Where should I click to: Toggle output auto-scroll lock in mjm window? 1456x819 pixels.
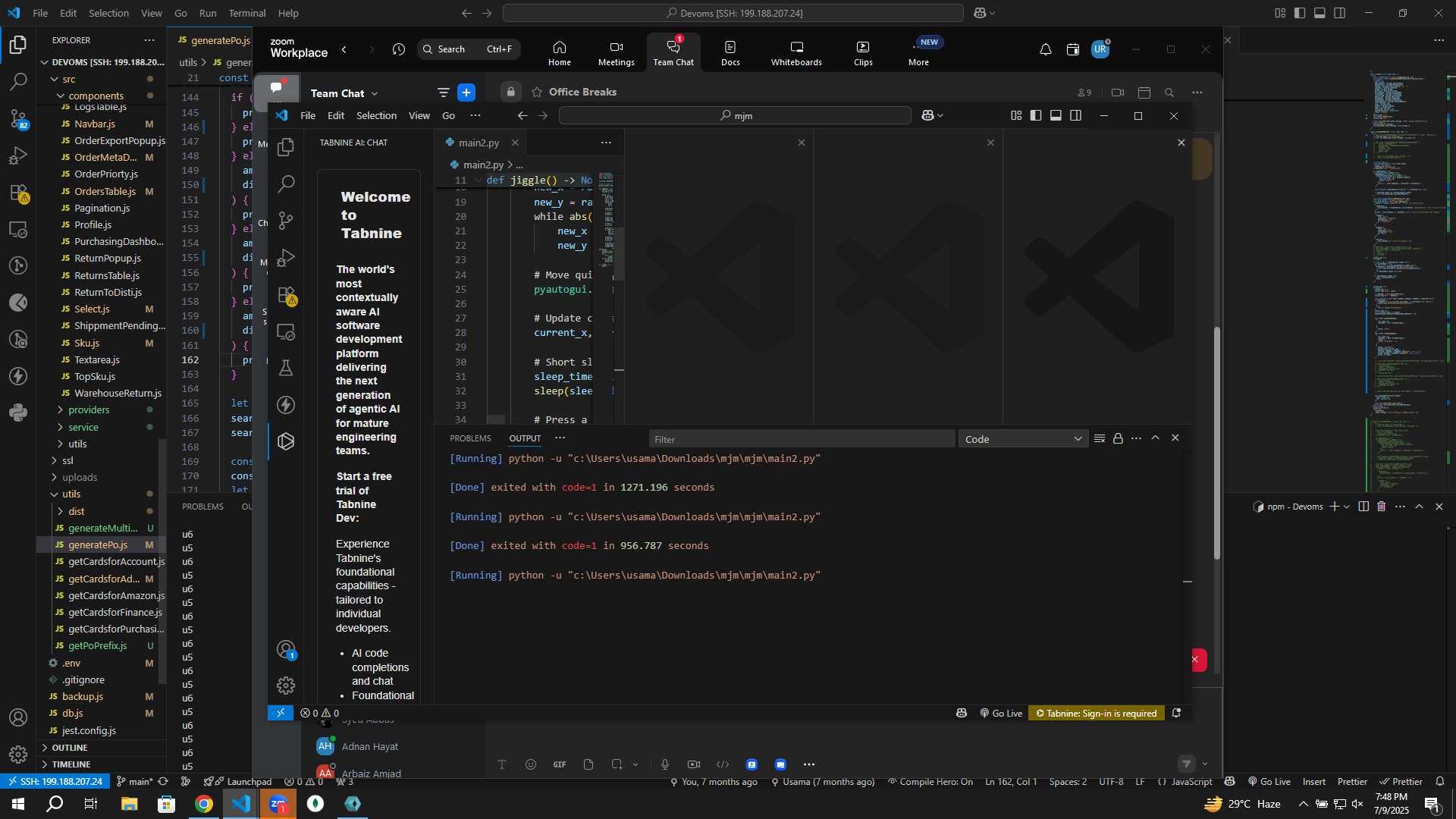click(x=1118, y=438)
